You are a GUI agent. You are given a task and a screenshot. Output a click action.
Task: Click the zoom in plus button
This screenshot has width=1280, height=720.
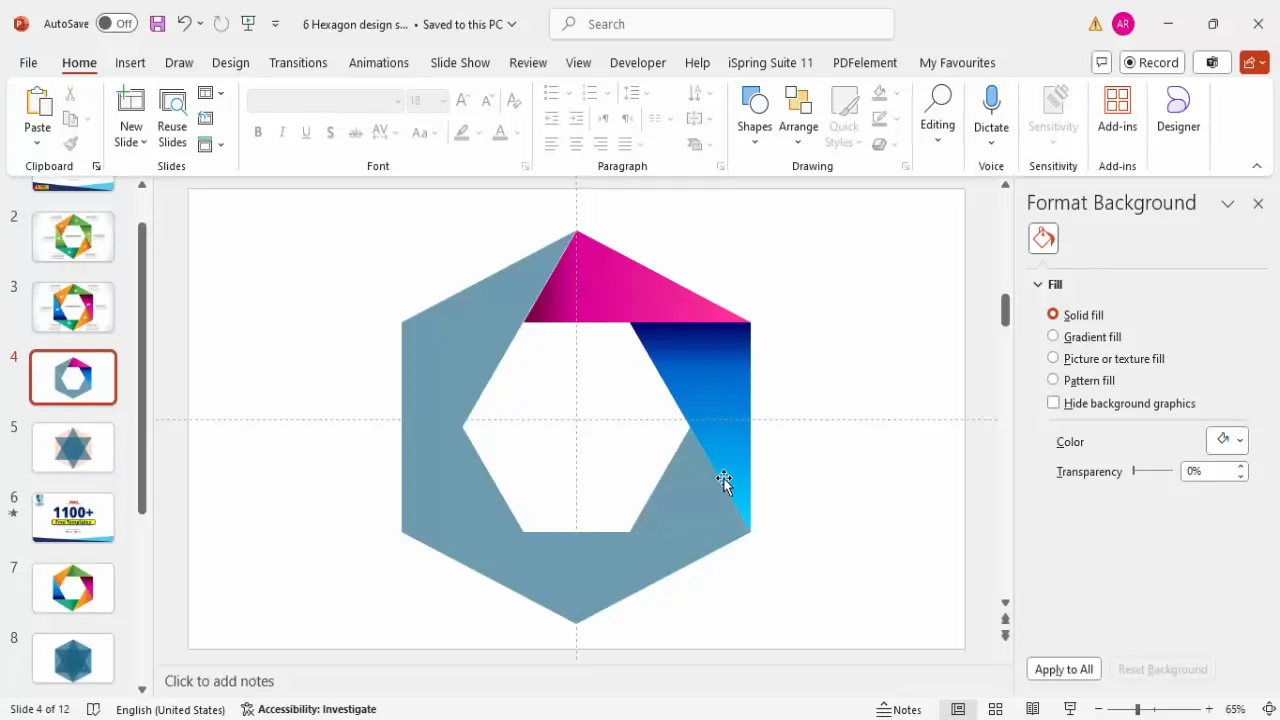pyautogui.click(x=1209, y=709)
